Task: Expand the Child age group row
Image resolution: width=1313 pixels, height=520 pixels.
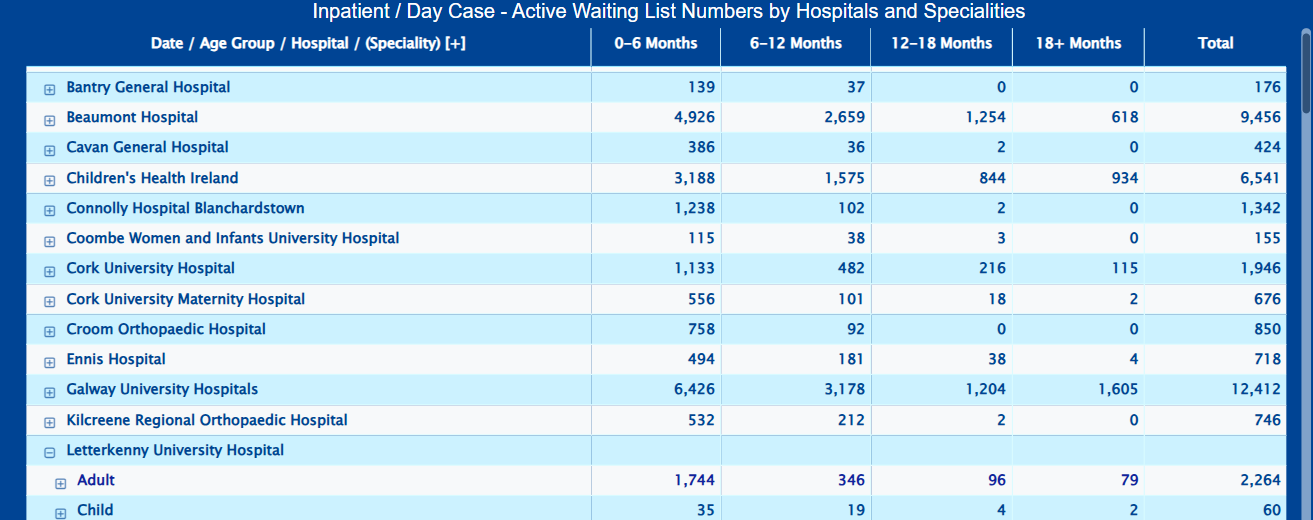Action: tap(60, 513)
